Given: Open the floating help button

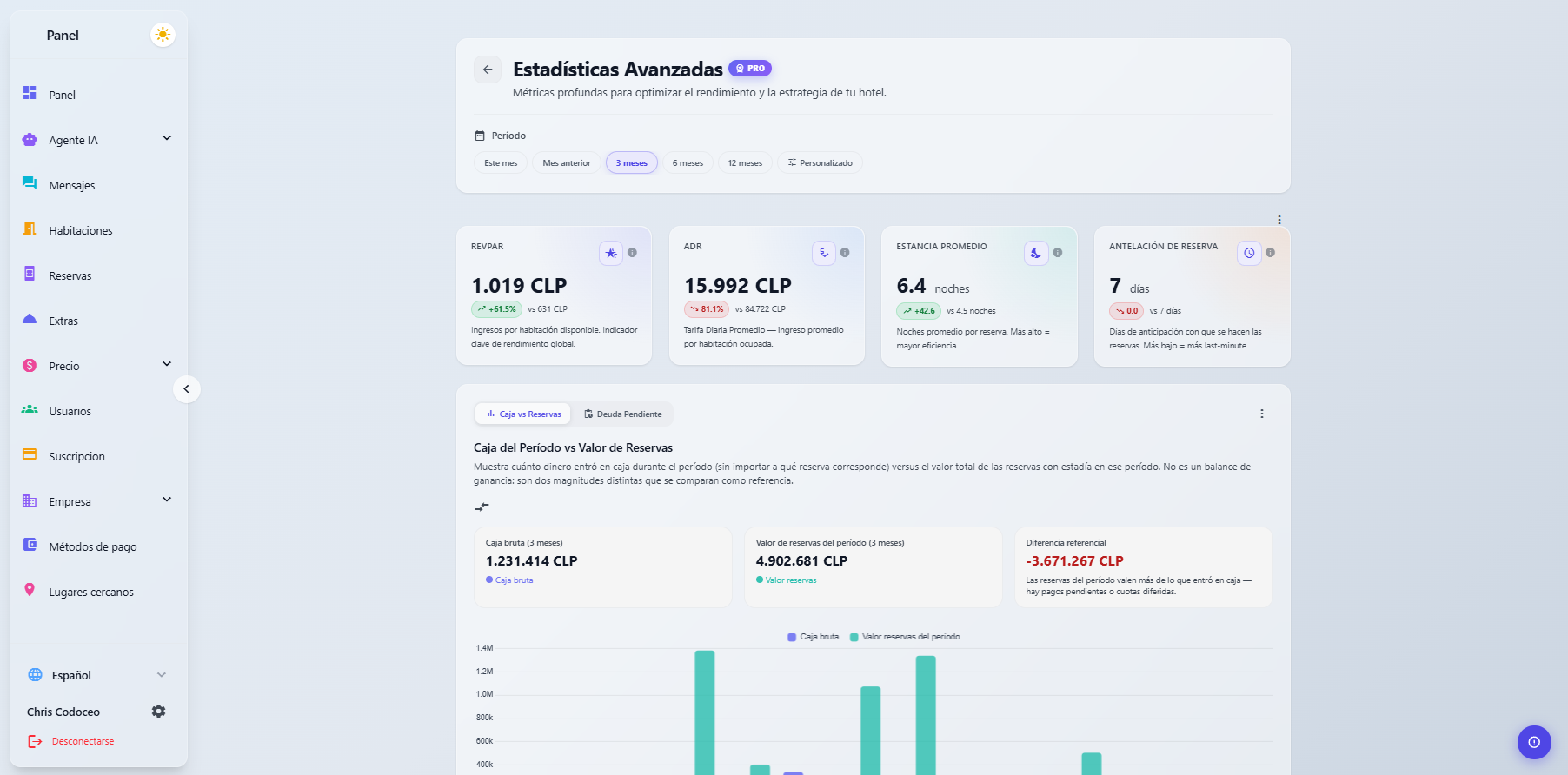Looking at the screenshot, I should [1534, 742].
